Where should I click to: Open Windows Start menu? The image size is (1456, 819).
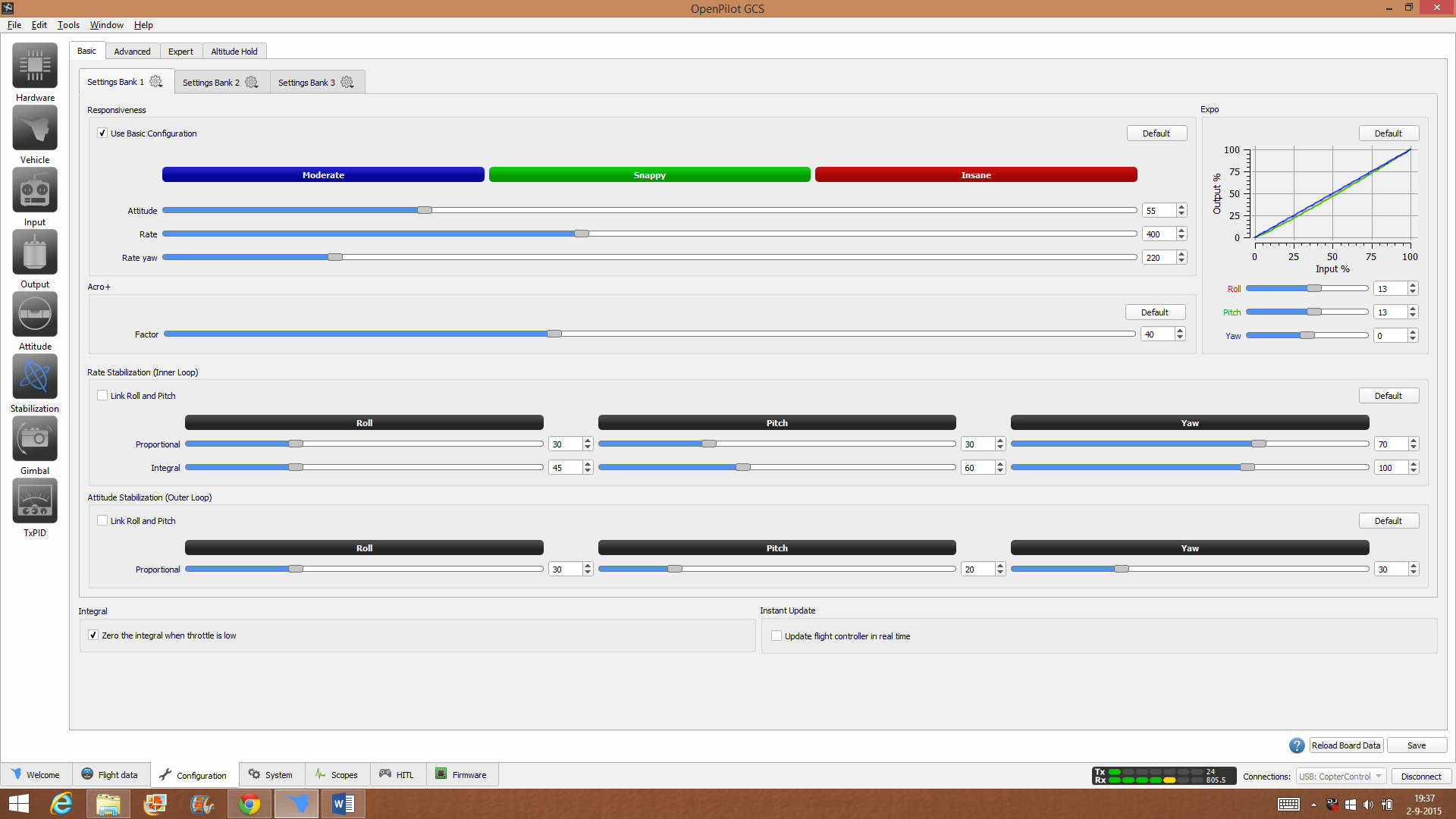click(x=19, y=804)
